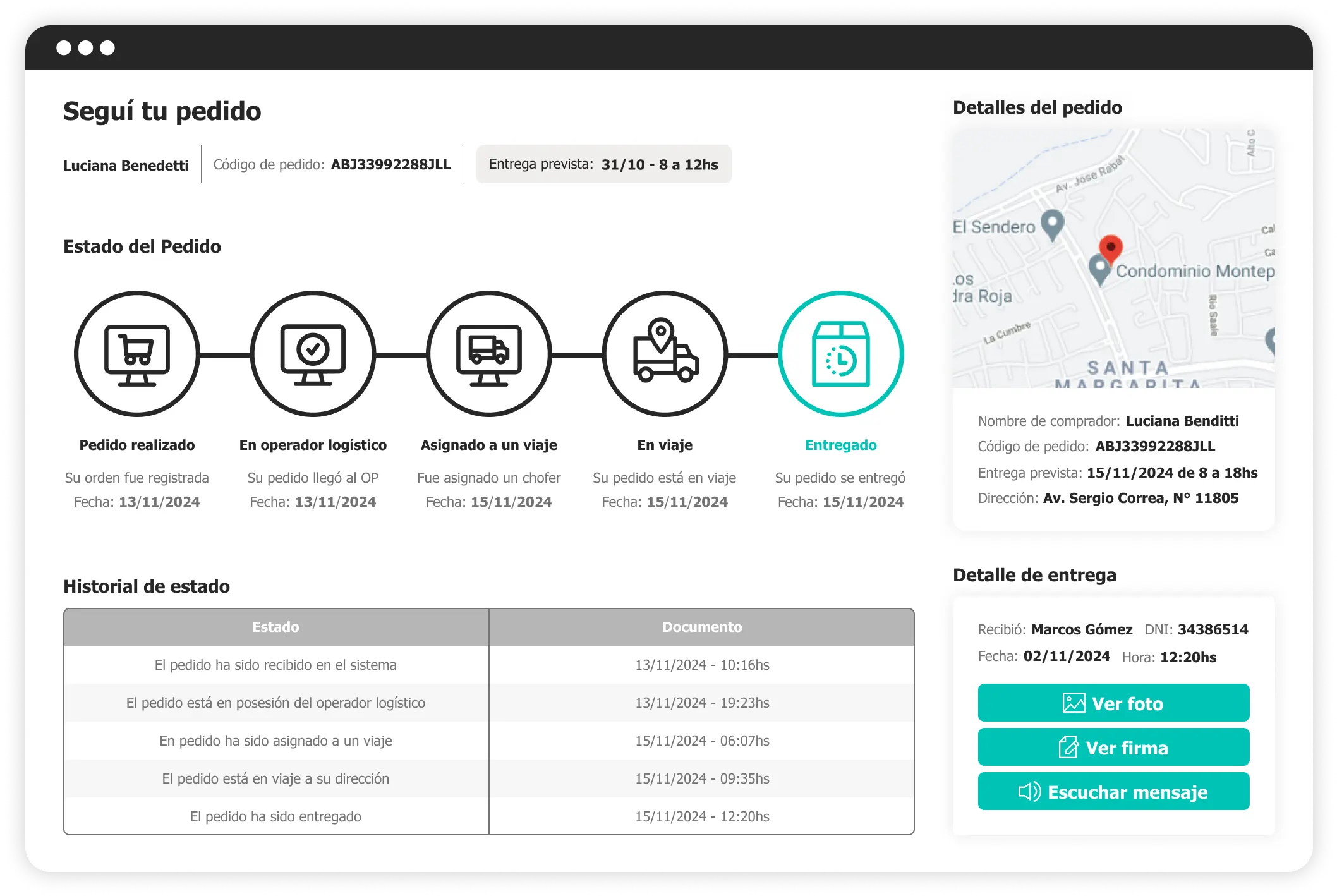Click the 'Historial de estado' heading
This screenshot has height=896, width=1337.
pos(147,586)
